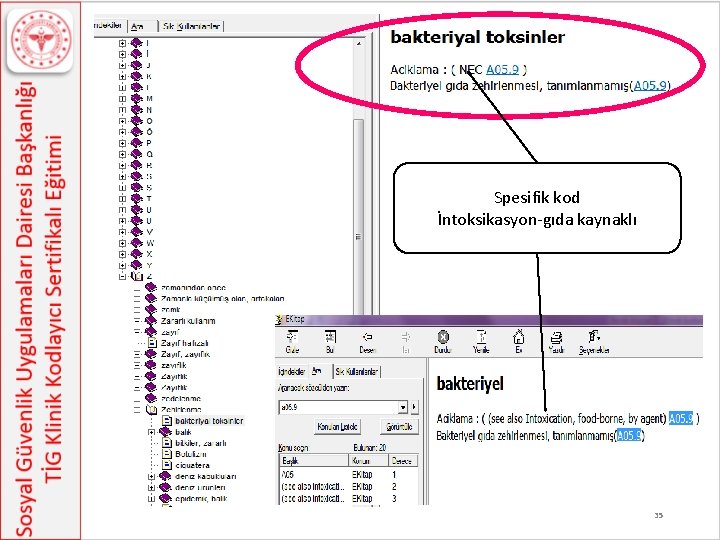
Task: Select ciguatera in the tree
Action: 192,465
